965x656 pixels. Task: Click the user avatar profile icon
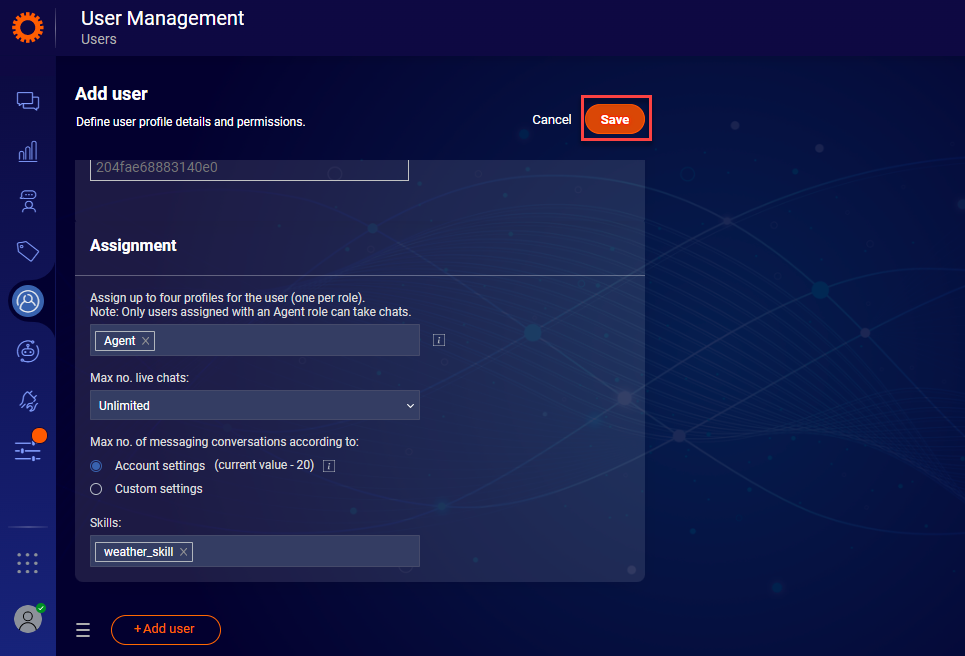click(x=28, y=619)
